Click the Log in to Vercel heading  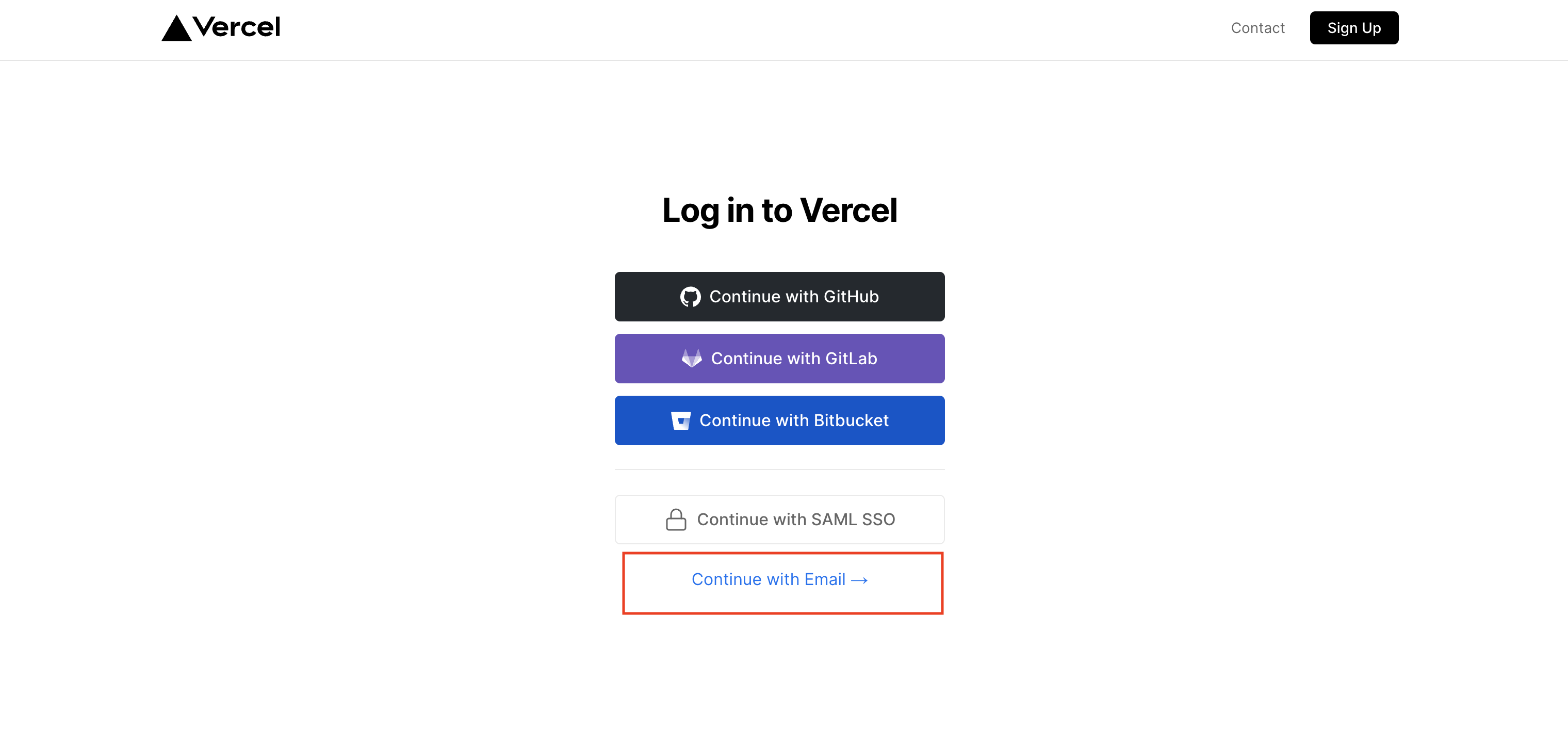[x=779, y=210]
